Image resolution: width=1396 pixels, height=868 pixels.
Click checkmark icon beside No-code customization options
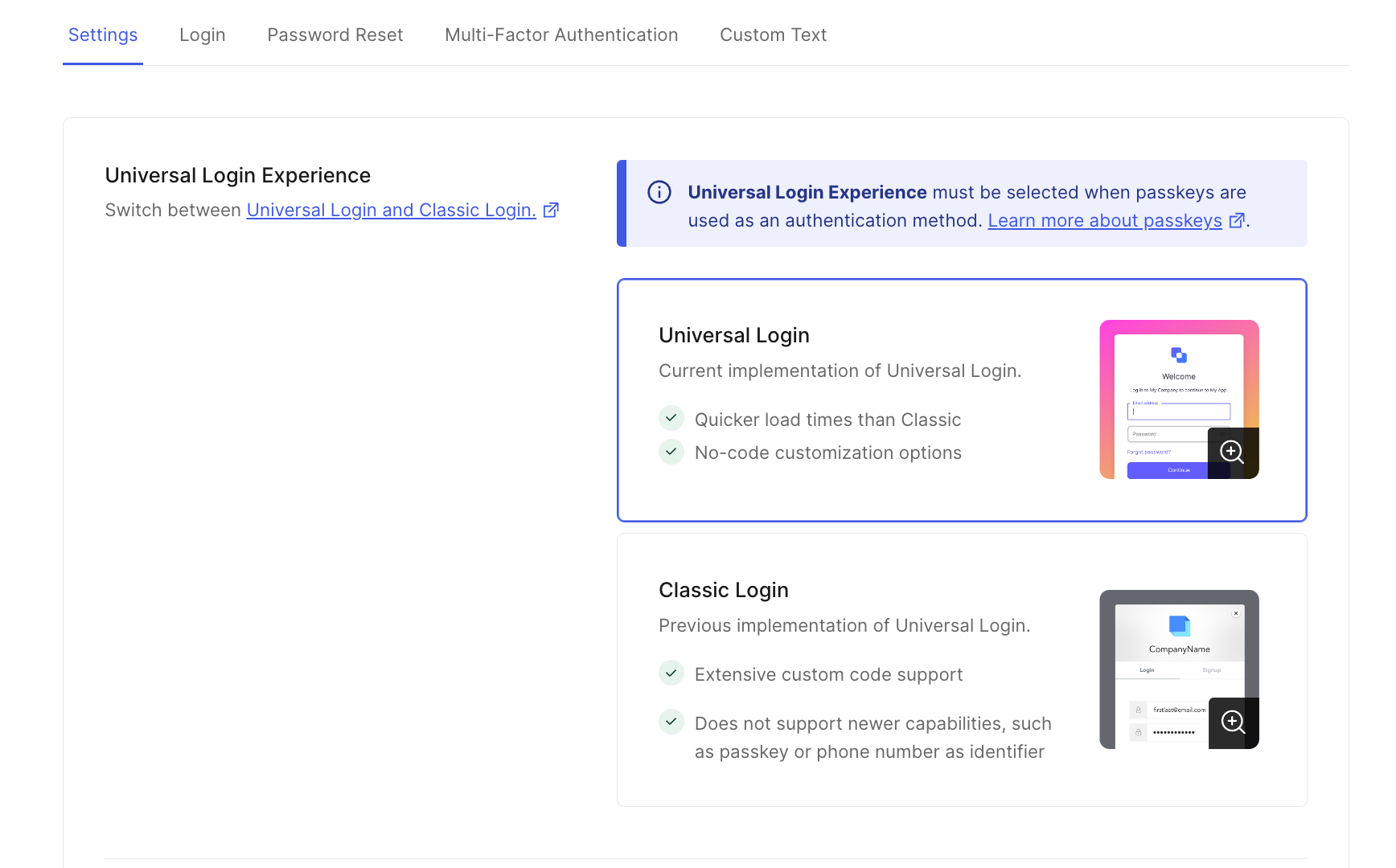[671, 452]
